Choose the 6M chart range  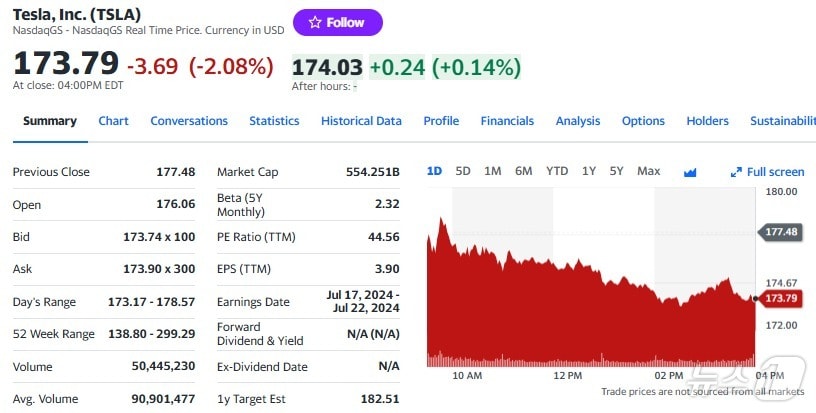524,171
